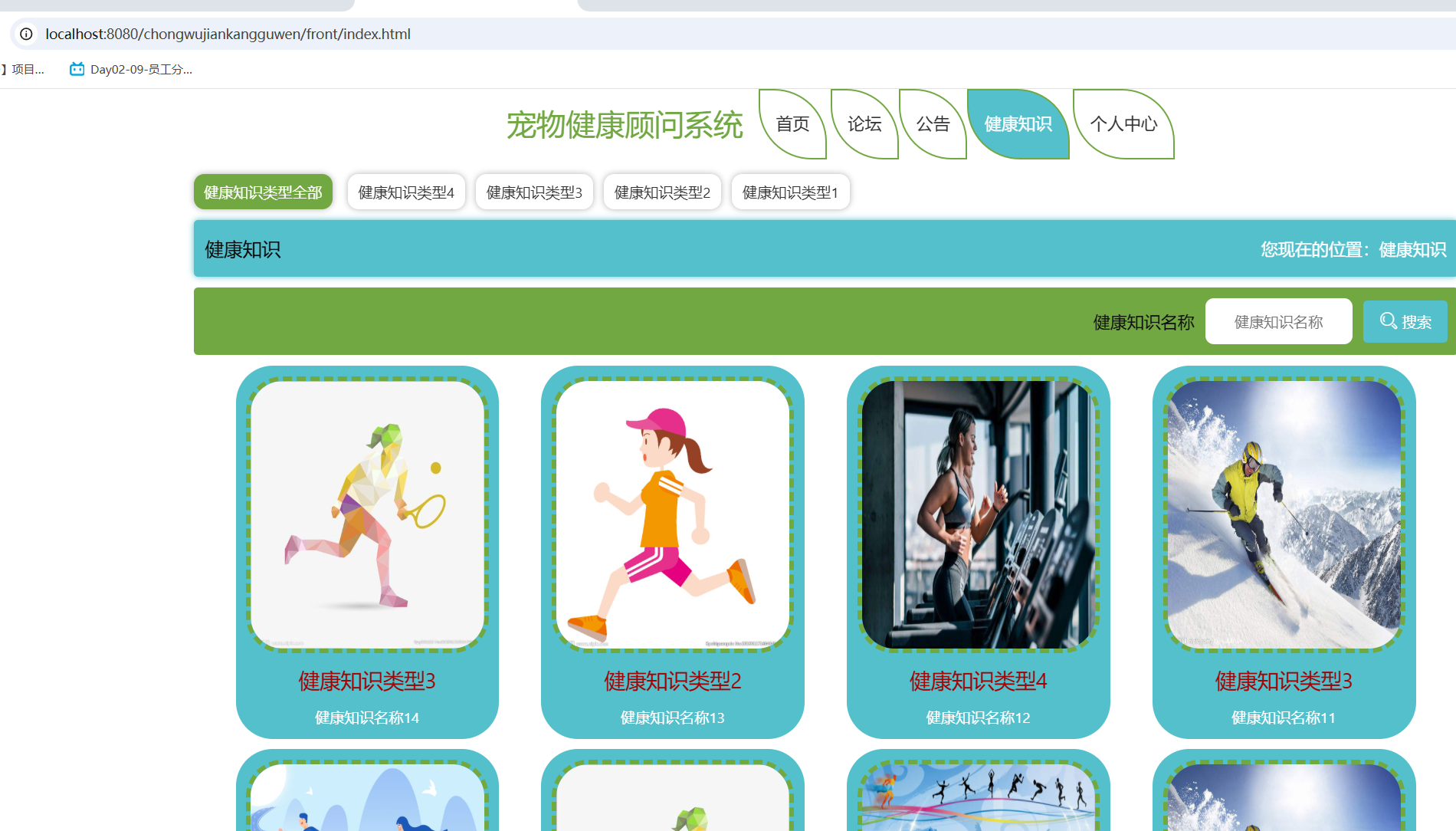Click 健康知识名称12 title
The image size is (1456, 831).
coord(978,718)
